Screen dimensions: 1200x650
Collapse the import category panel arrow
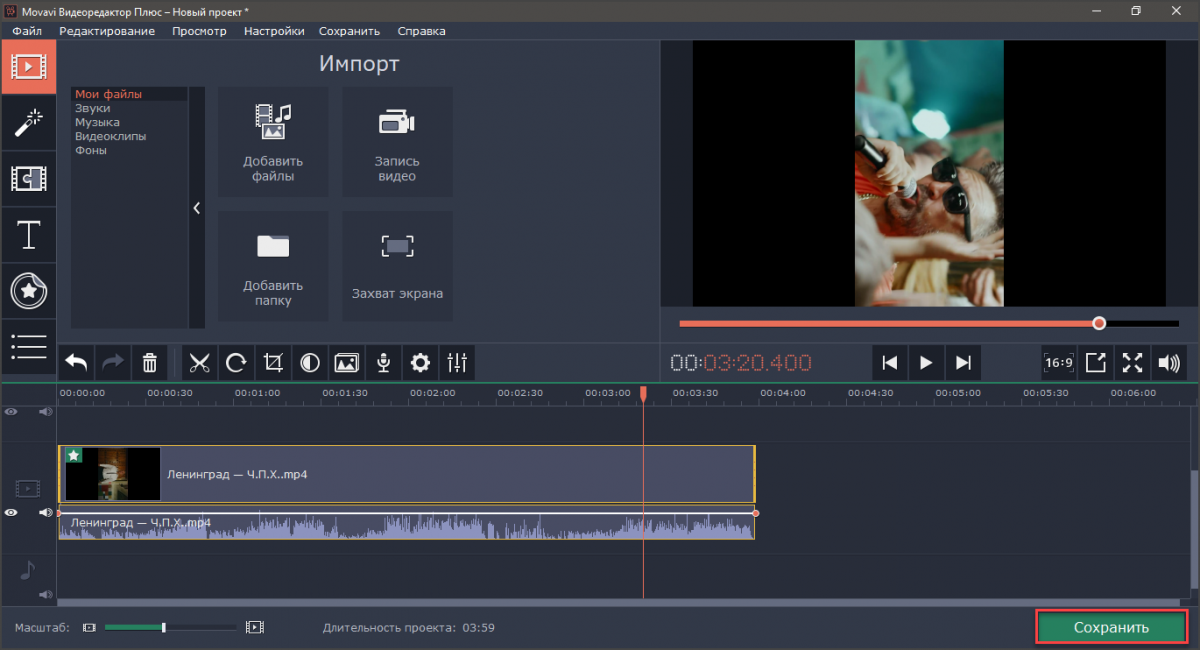click(197, 208)
